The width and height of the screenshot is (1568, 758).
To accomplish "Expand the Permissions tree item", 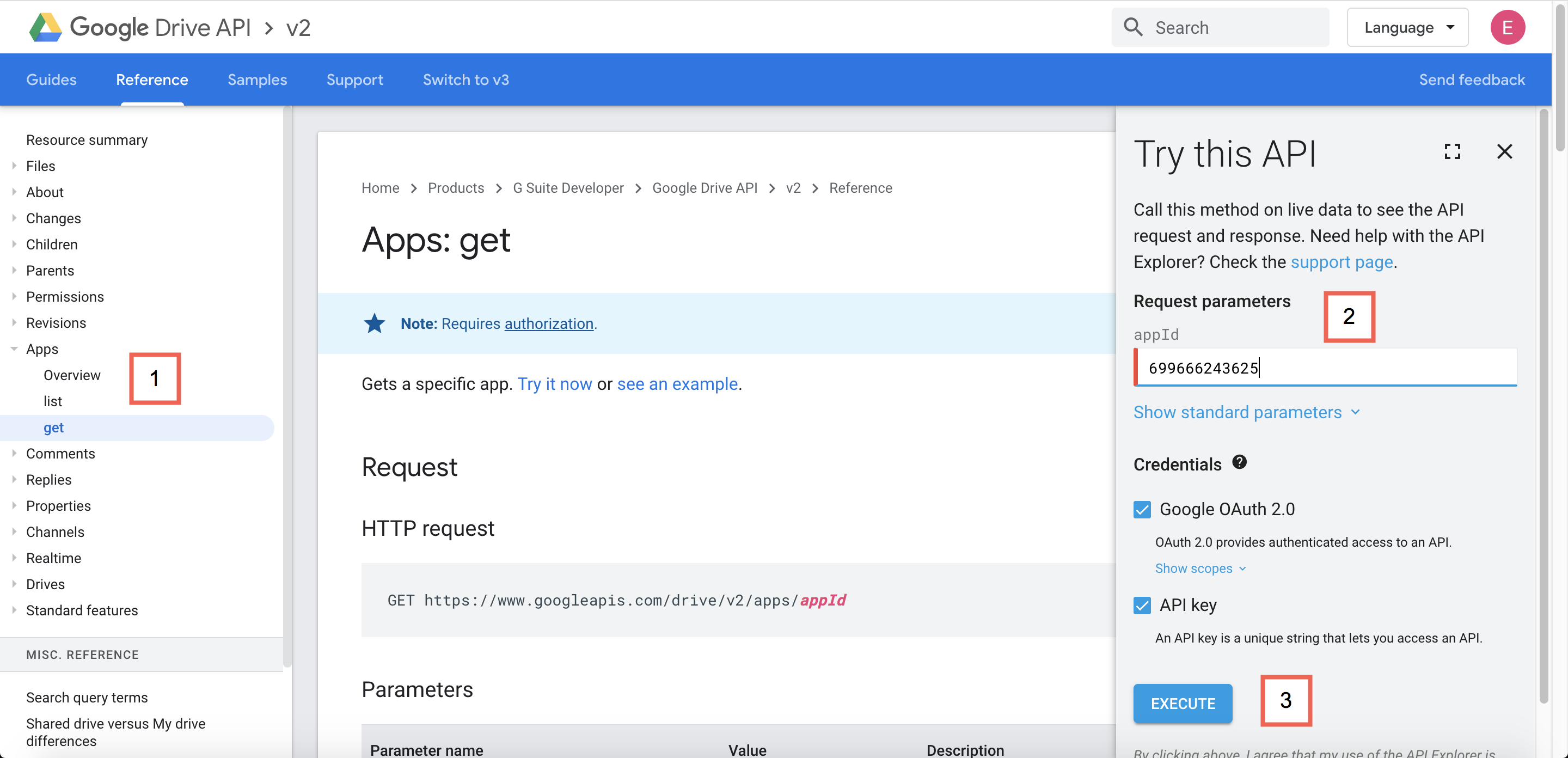I will pos(14,297).
